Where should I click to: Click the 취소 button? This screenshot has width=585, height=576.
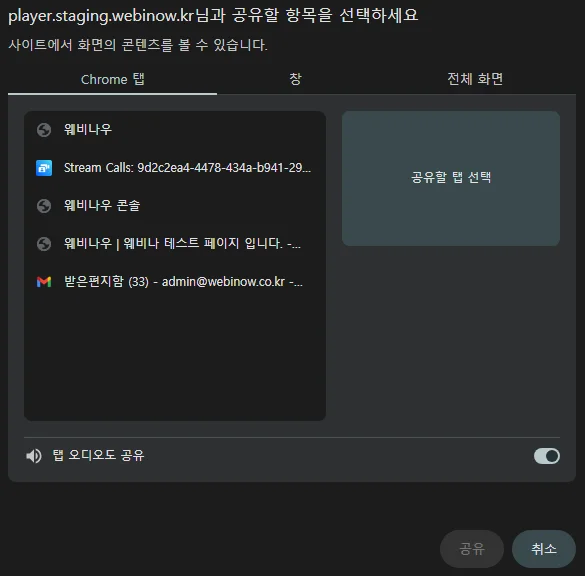click(544, 549)
